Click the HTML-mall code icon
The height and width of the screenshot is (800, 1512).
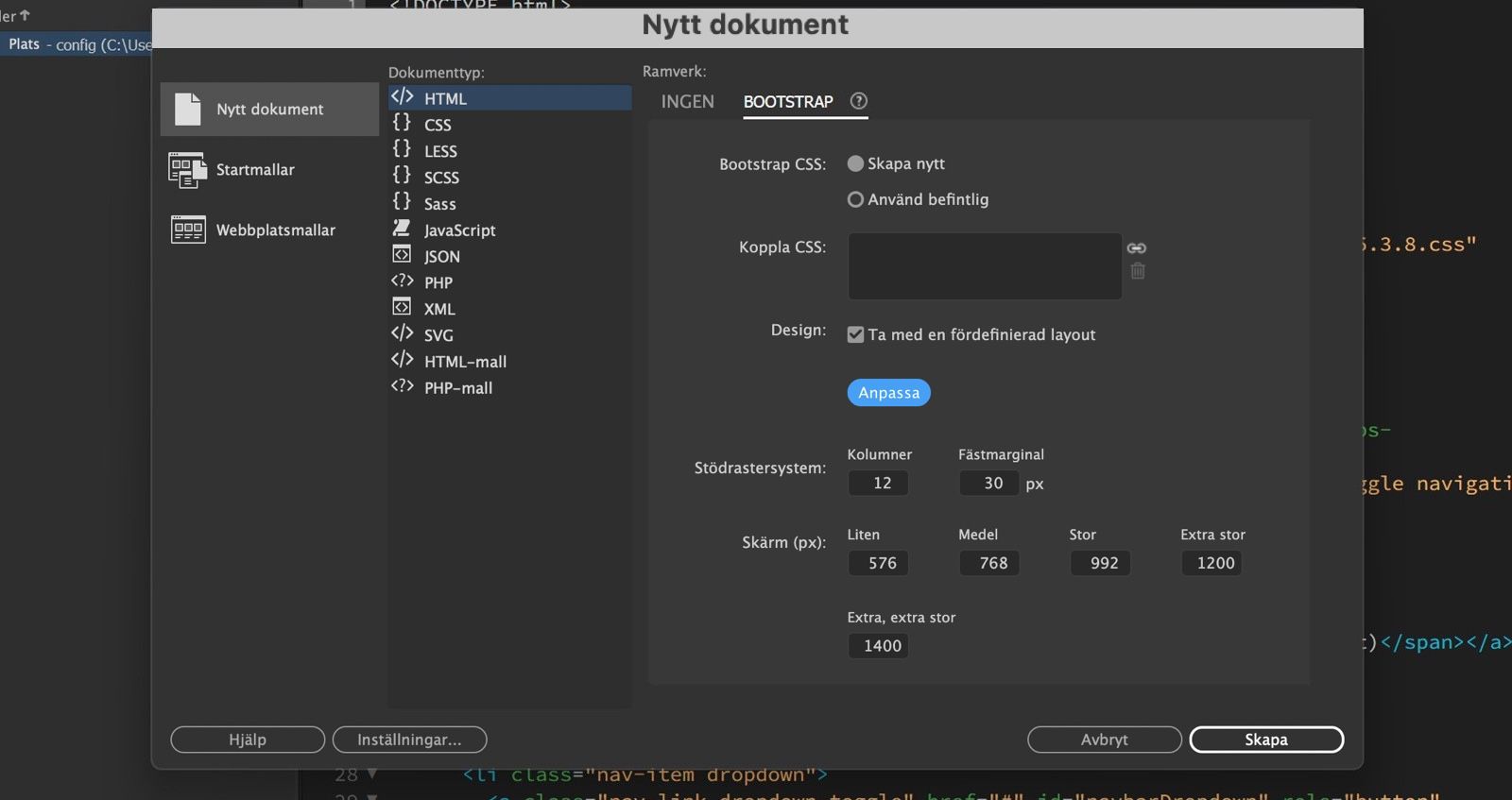[403, 360]
